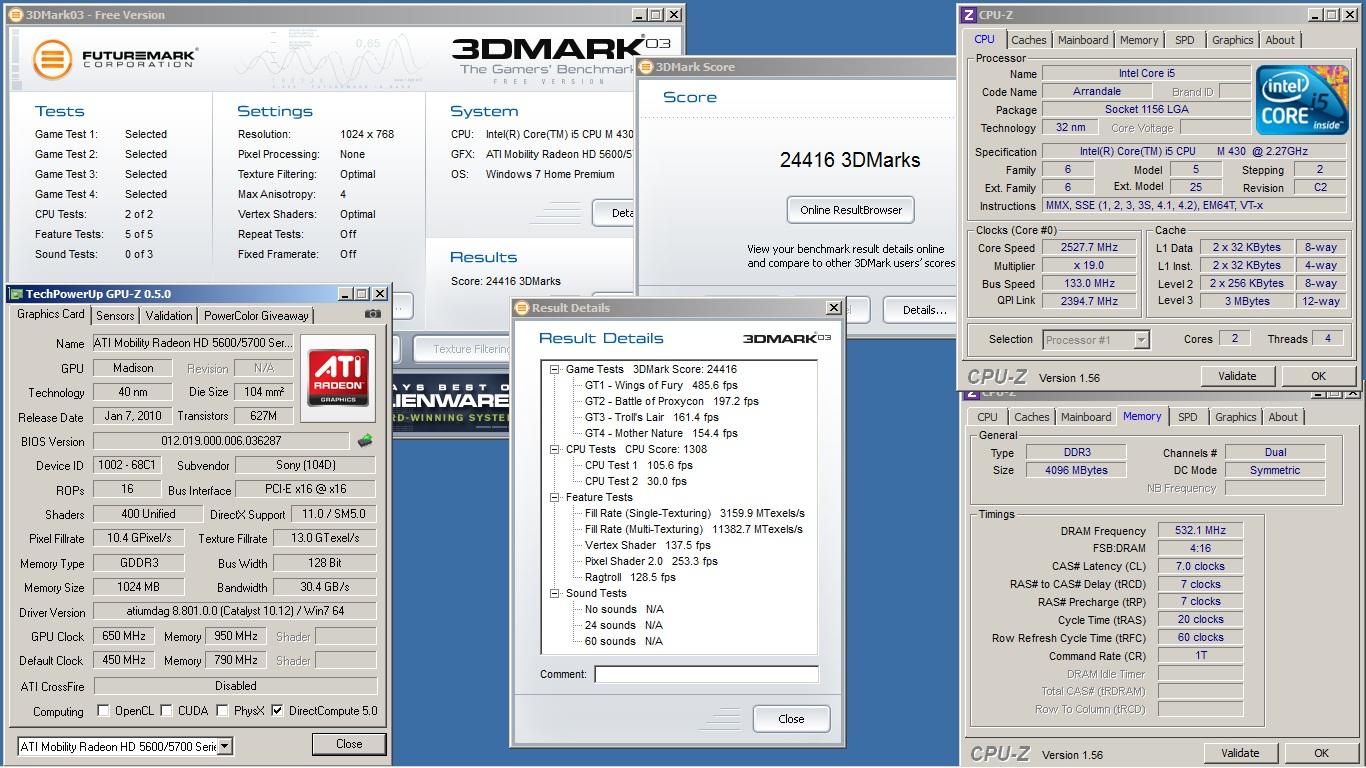This screenshot has width=1366, height=768.
Task: Click the Online ResultBrowser button
Action: 851,210
